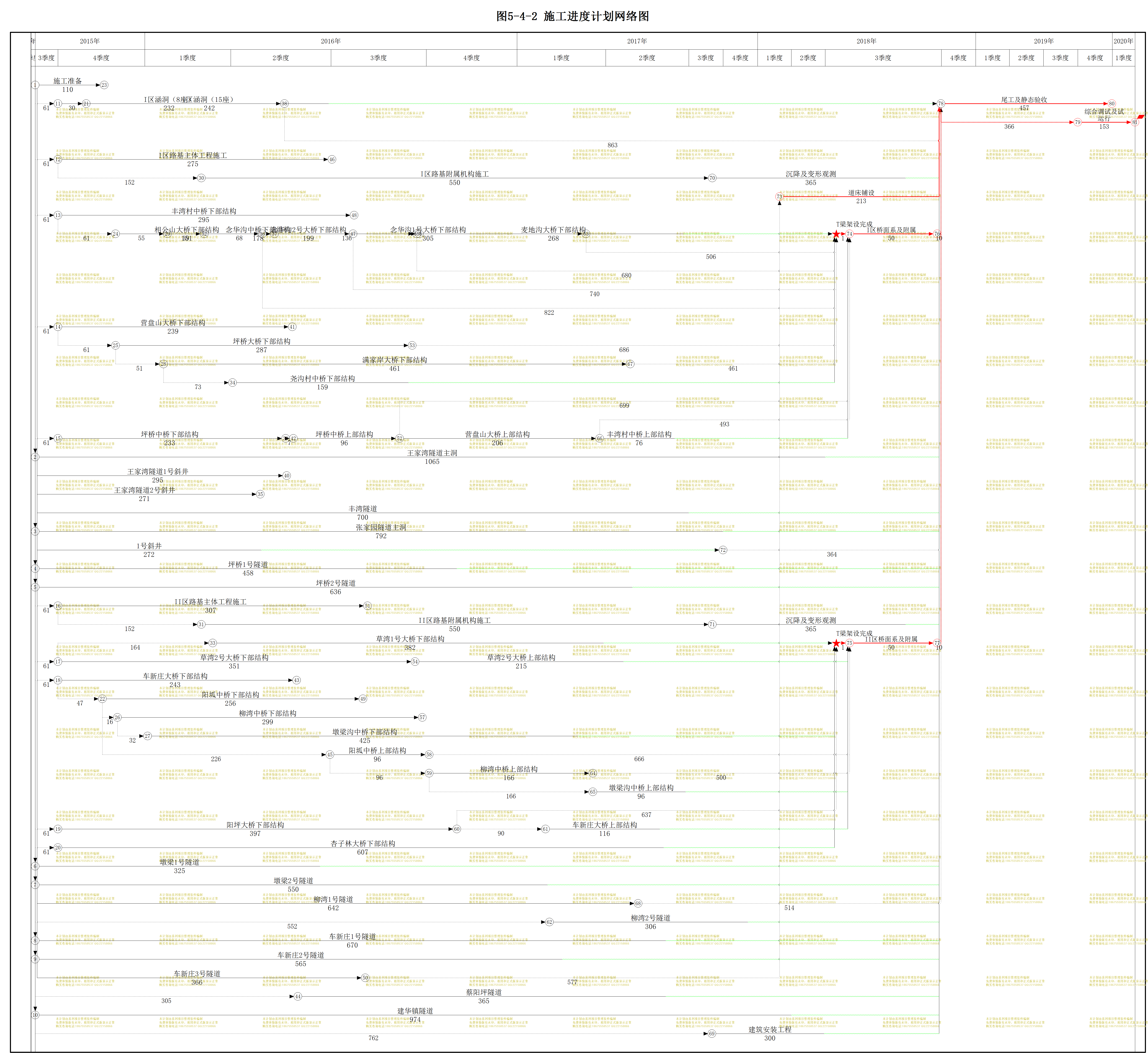Screen dimensions: 1148x1053
Task: Click node 57 ending 柳湾中桥下部结构
Action: tap(422, 717)
